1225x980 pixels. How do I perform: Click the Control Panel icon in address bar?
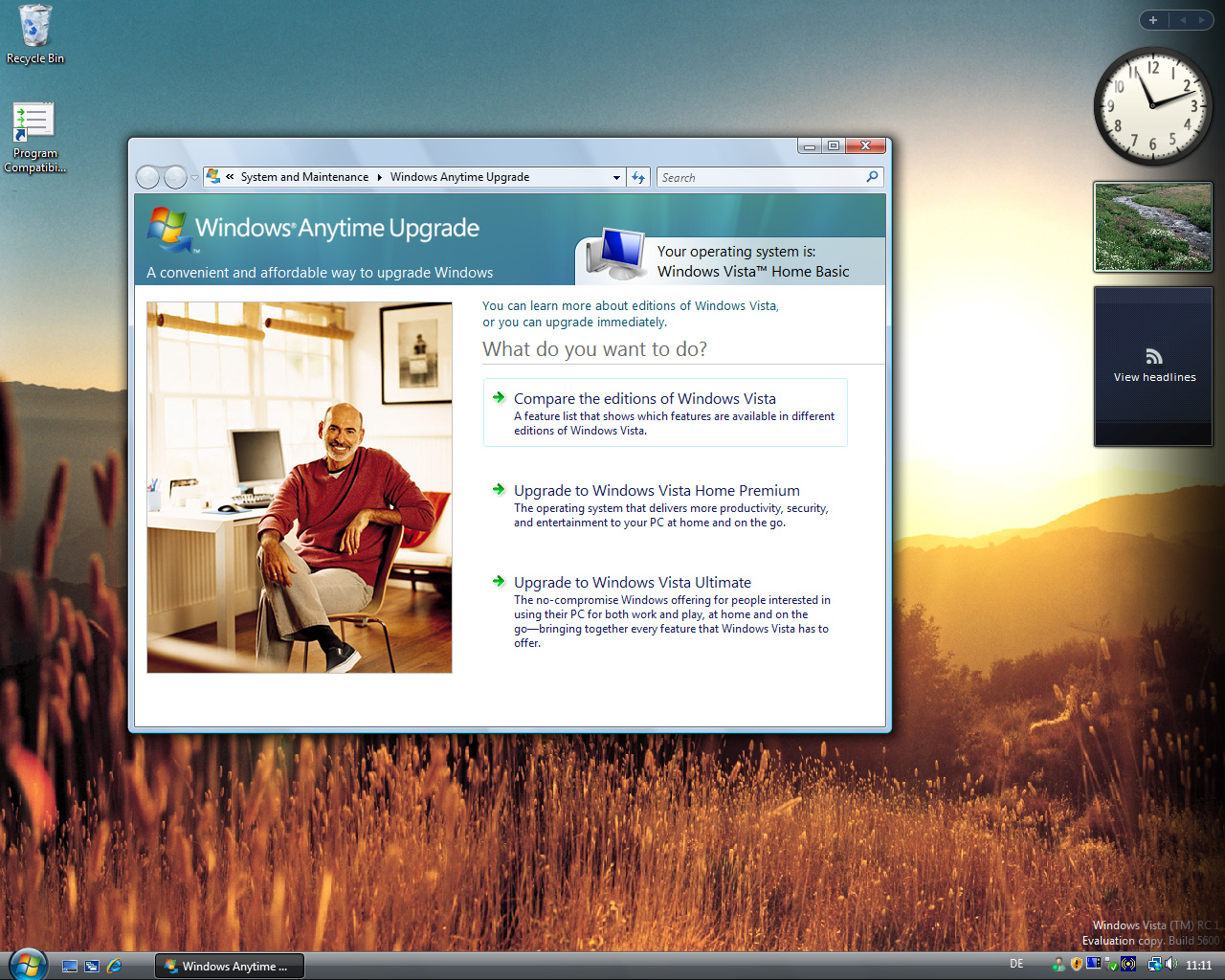(x=213, y=176)
